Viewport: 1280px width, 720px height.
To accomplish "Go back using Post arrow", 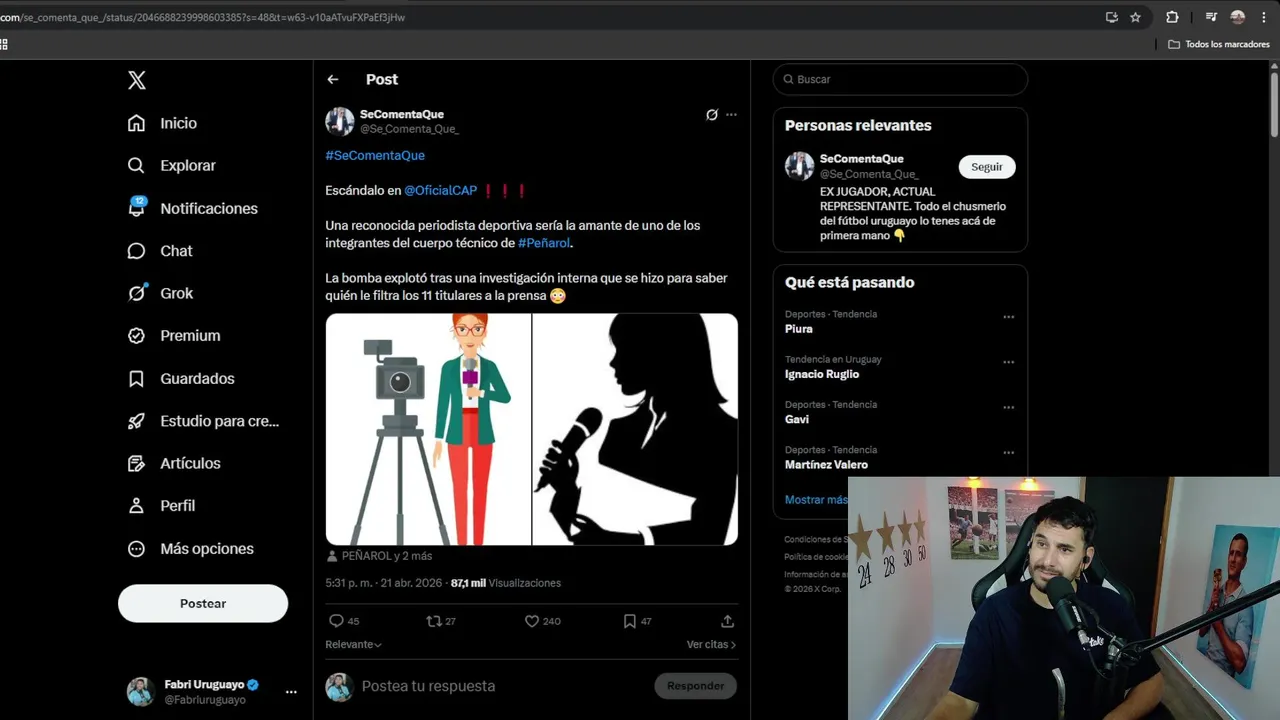I will coord(333,79).
